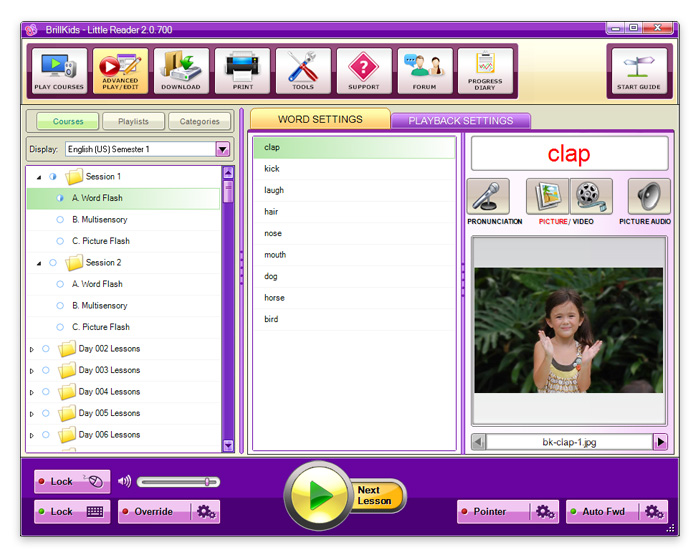Screen dimensions: 700x559
Task: Click the Picture Audio speaker icon
Action: [648, 197]
